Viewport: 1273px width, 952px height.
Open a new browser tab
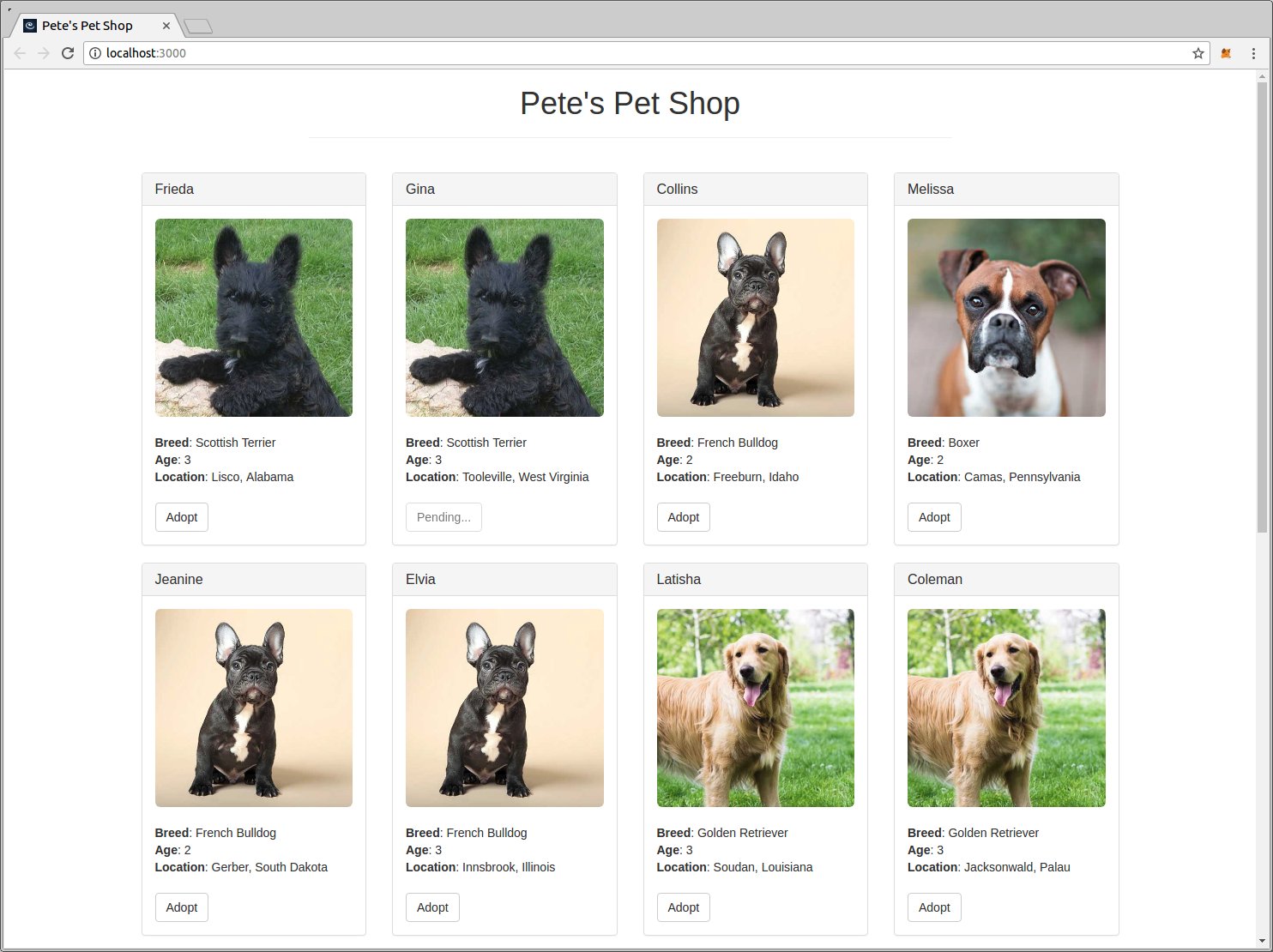pyautogui.click(x=199, y=25)
